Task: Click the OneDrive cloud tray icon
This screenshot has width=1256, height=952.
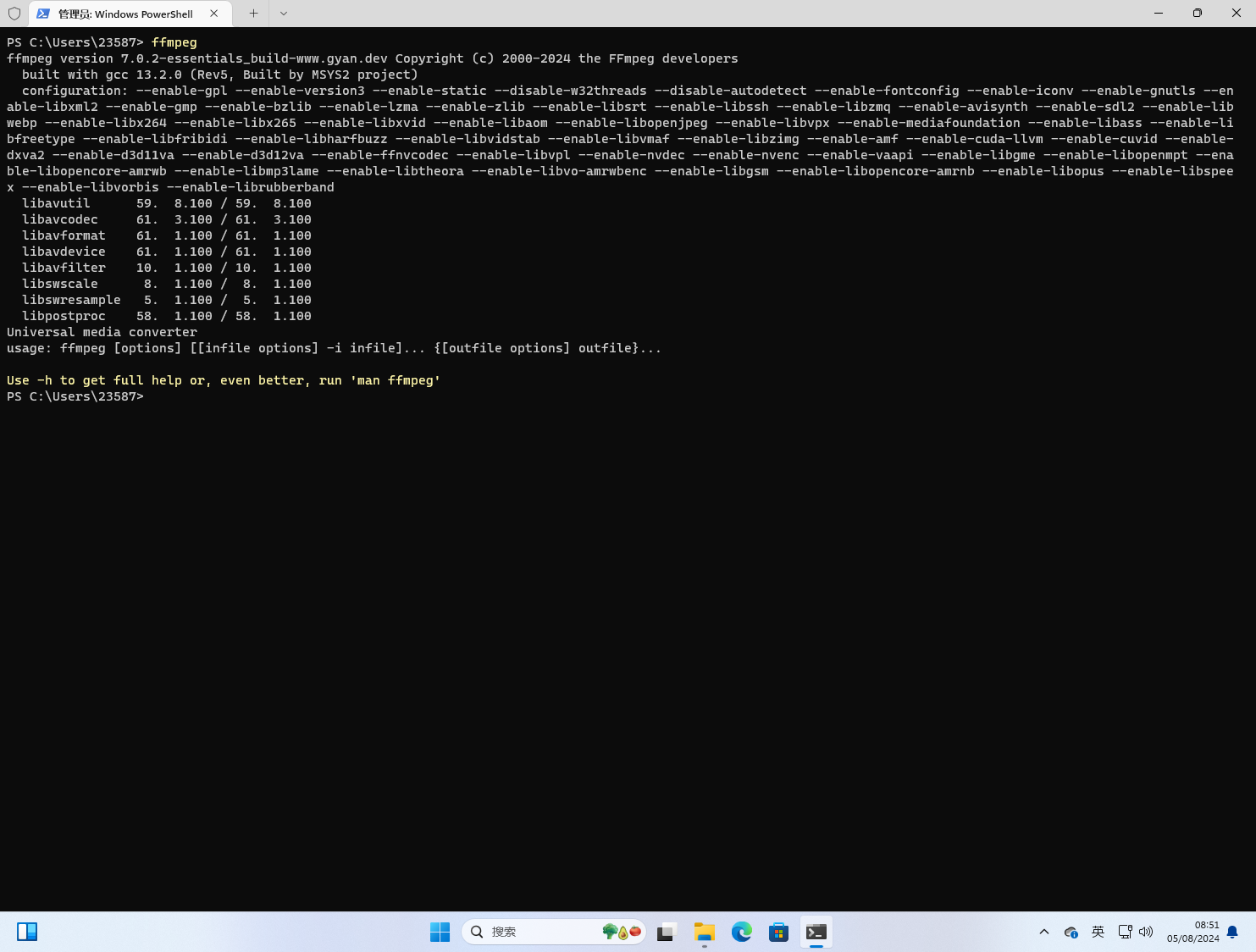Action: [1071, 932]
